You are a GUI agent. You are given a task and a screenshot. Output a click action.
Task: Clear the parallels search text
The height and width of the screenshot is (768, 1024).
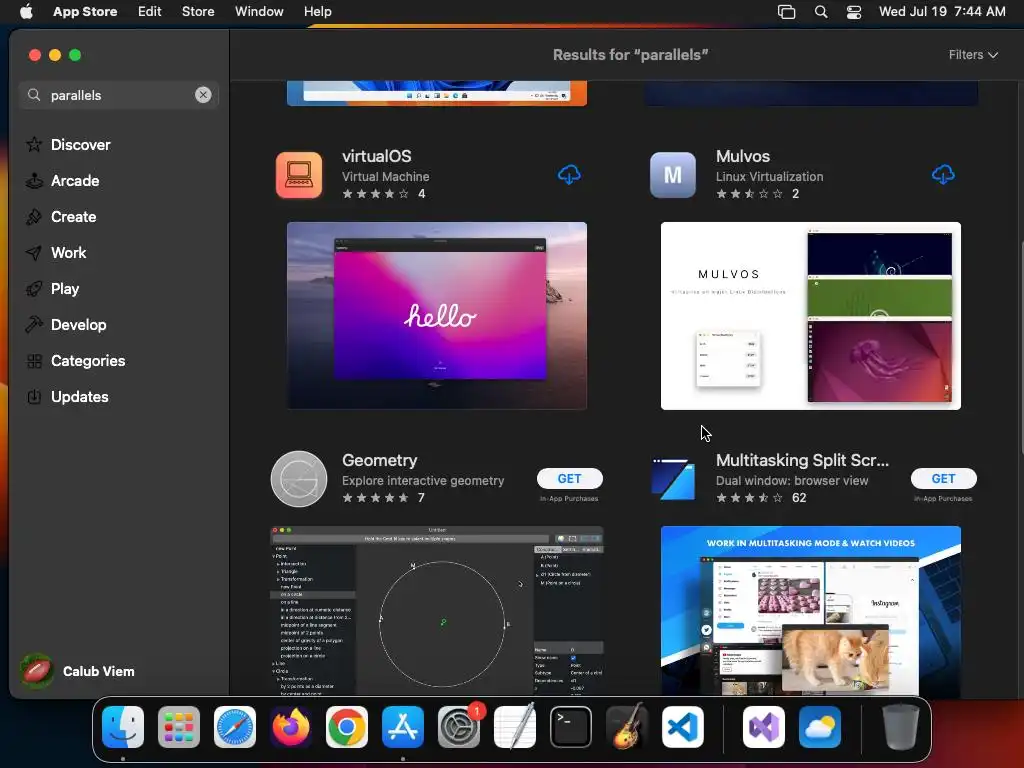[x=203, y=95]
